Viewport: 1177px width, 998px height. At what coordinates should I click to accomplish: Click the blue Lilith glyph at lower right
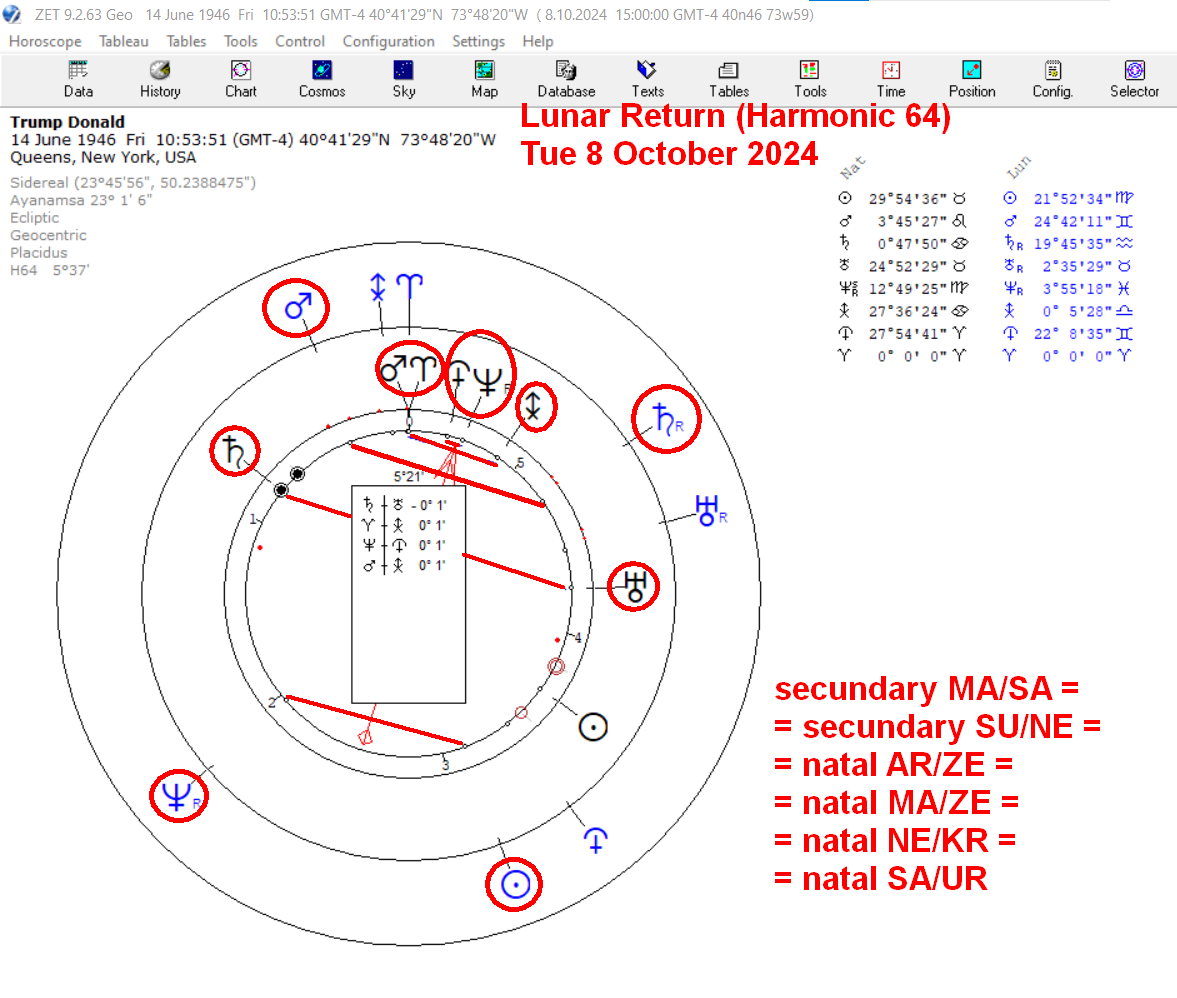point(596,840)
